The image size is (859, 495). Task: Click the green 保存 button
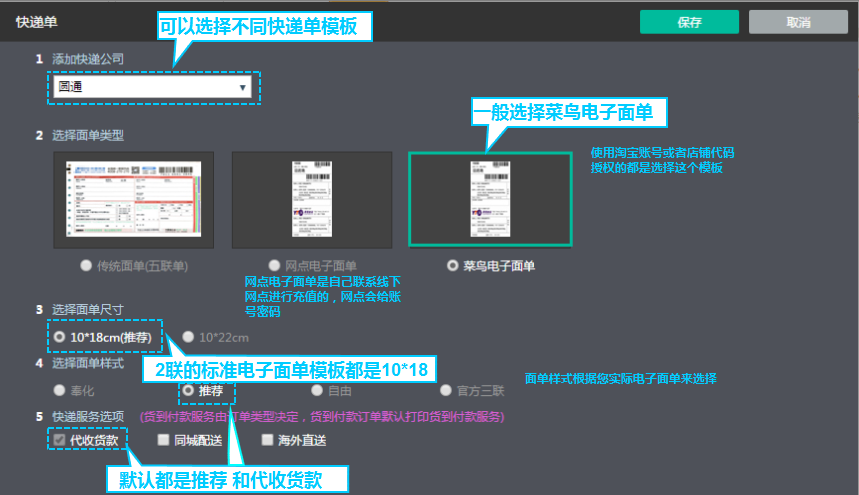689,22
